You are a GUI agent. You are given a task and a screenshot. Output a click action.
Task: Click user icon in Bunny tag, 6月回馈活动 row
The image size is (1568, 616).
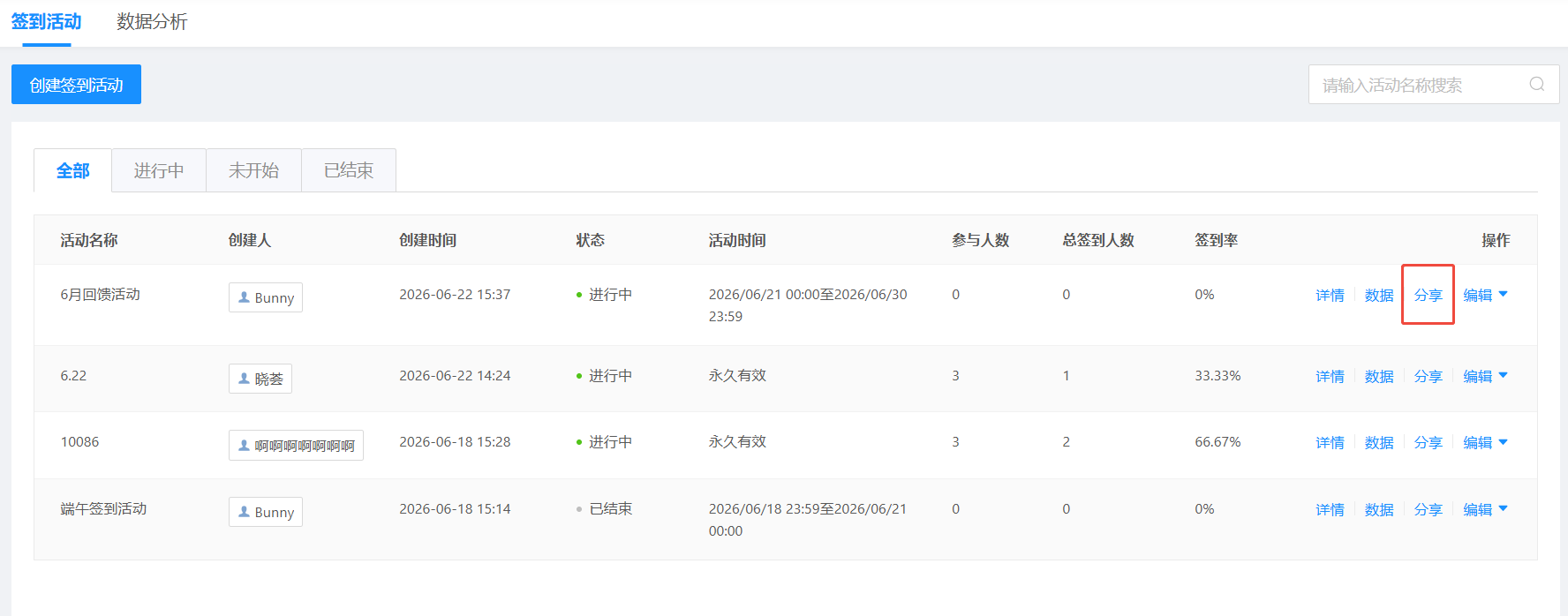pyautogui.click(x=245, y=297)
